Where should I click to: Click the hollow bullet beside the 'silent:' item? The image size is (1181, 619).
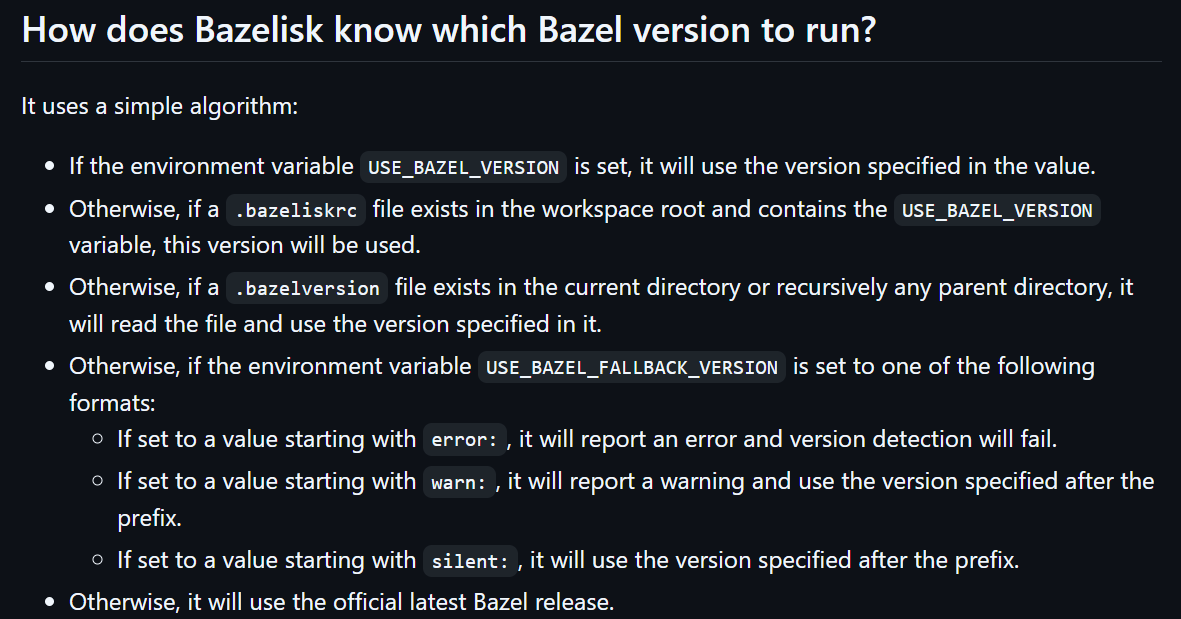[97, 560]
